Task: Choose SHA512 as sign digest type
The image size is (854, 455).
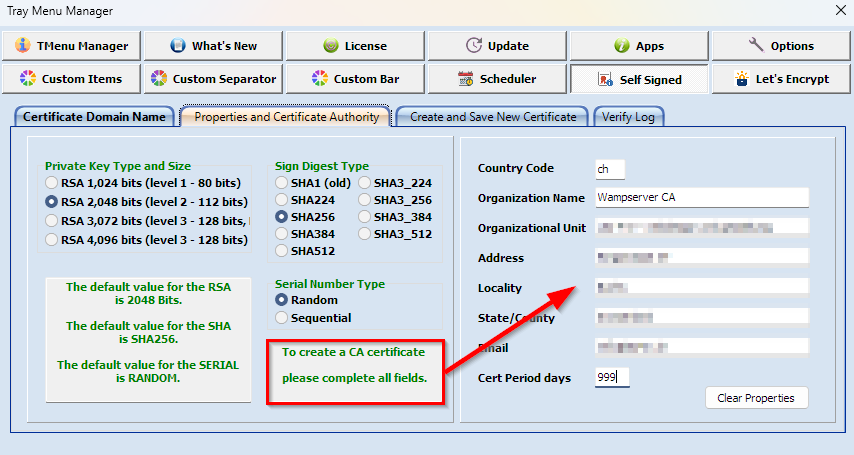Action: (282, 250)
